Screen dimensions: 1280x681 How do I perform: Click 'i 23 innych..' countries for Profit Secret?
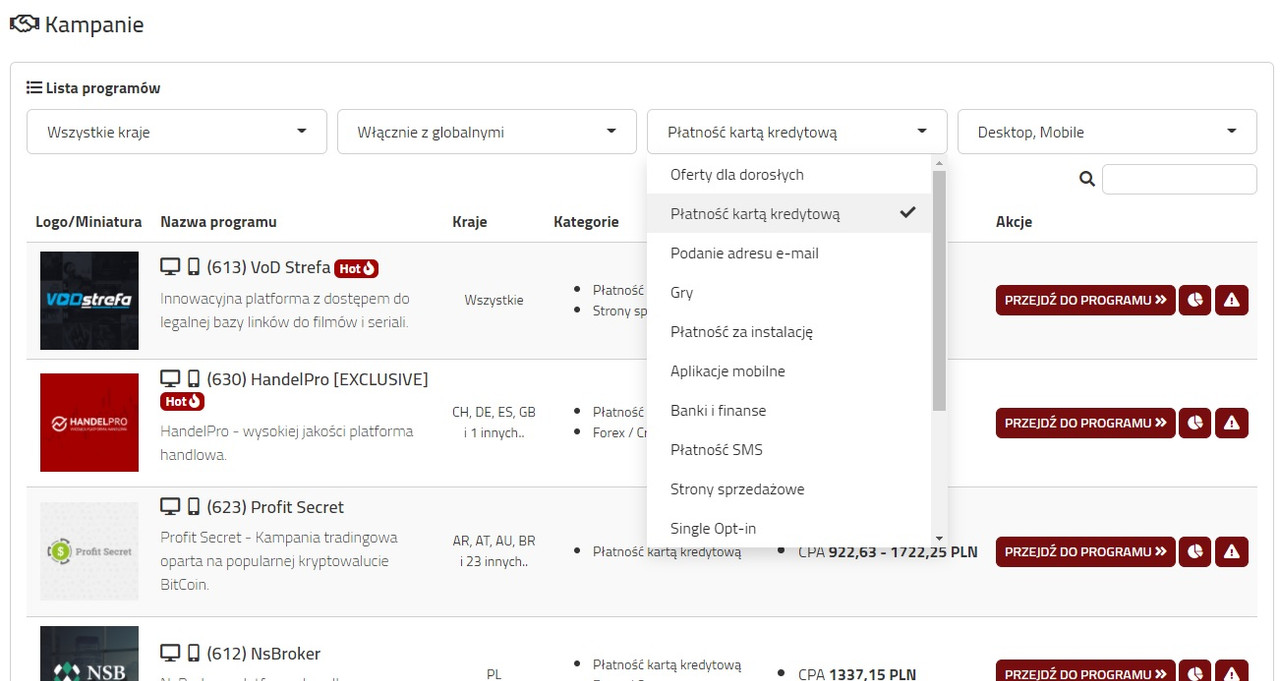pos(494,561)
